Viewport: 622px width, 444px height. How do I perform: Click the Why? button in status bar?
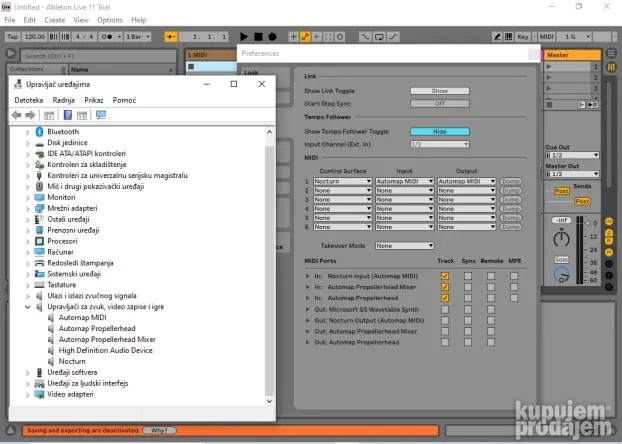coord(159,431)
